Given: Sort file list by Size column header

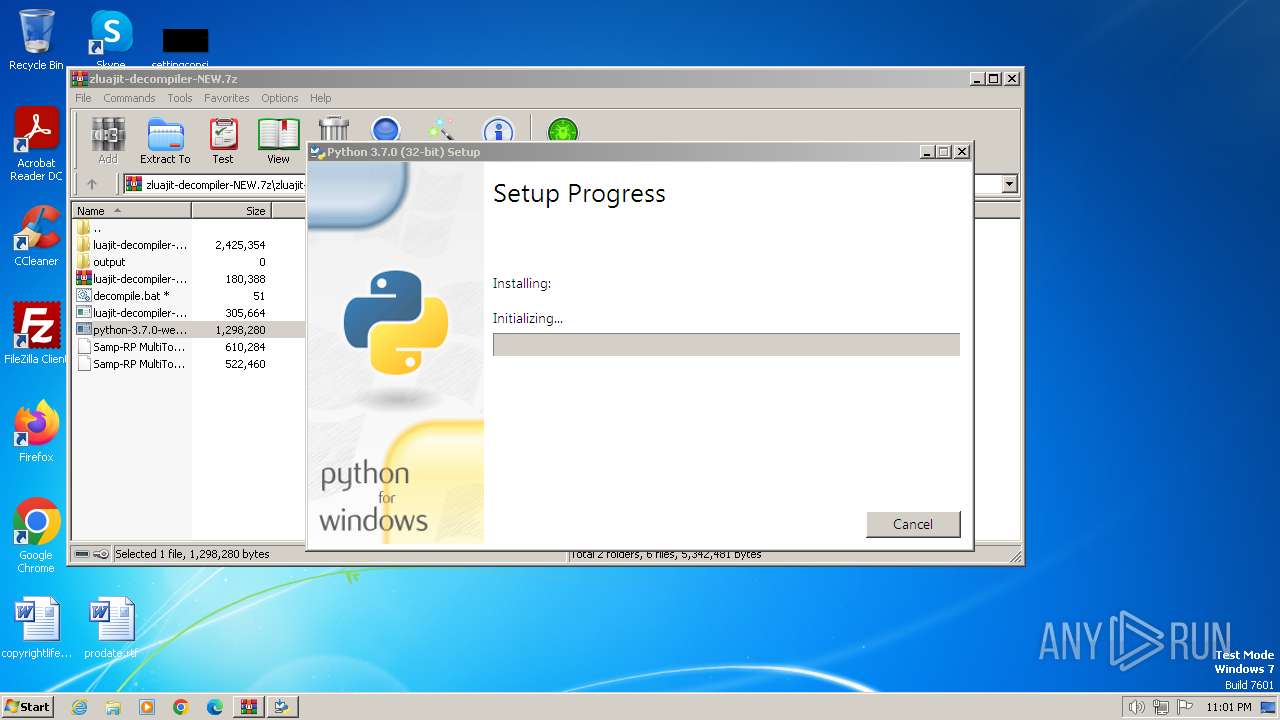Looking at the screenshot, I should [x=231, y=210].
